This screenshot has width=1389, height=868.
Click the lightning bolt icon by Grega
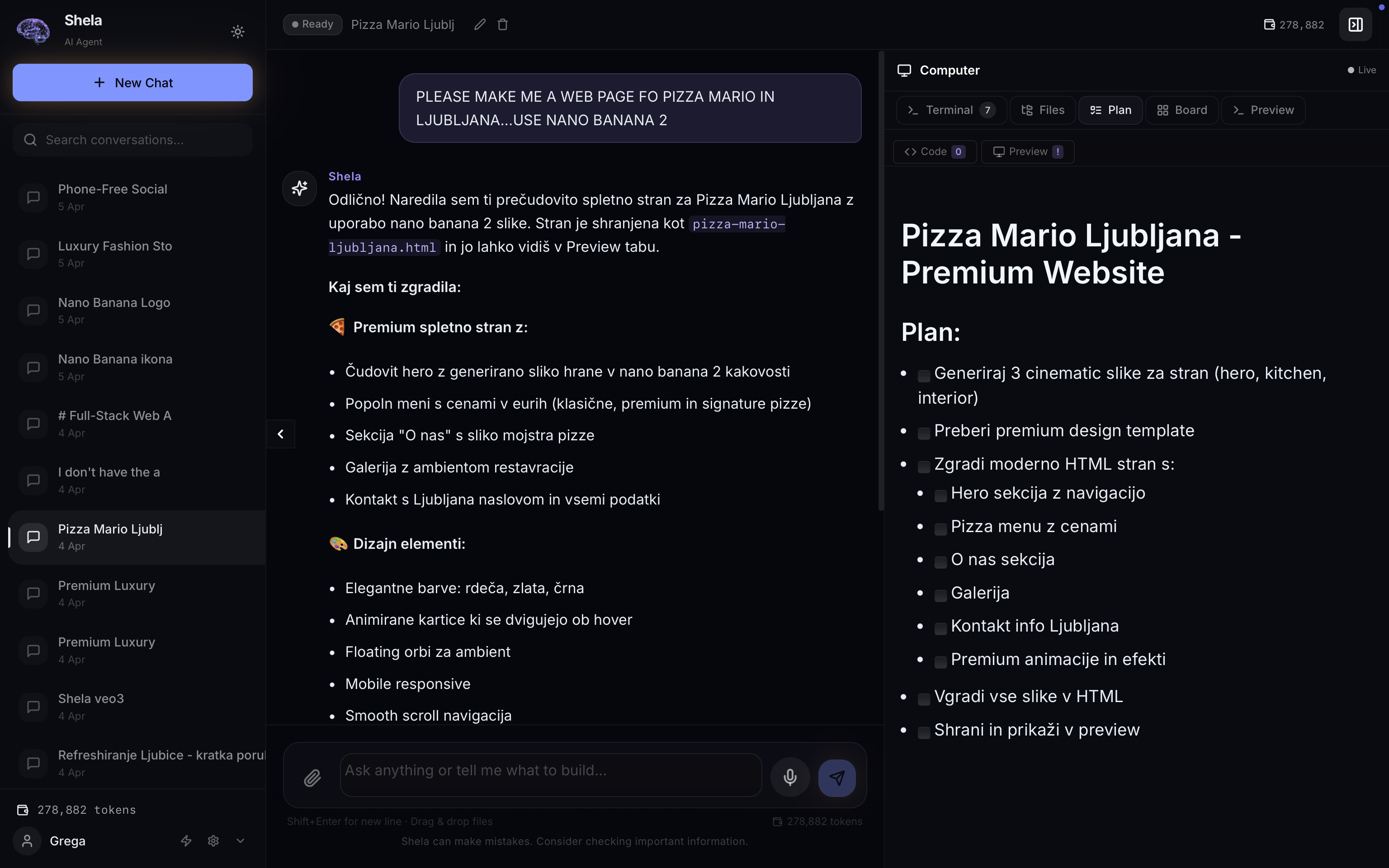tap(186, 840)
